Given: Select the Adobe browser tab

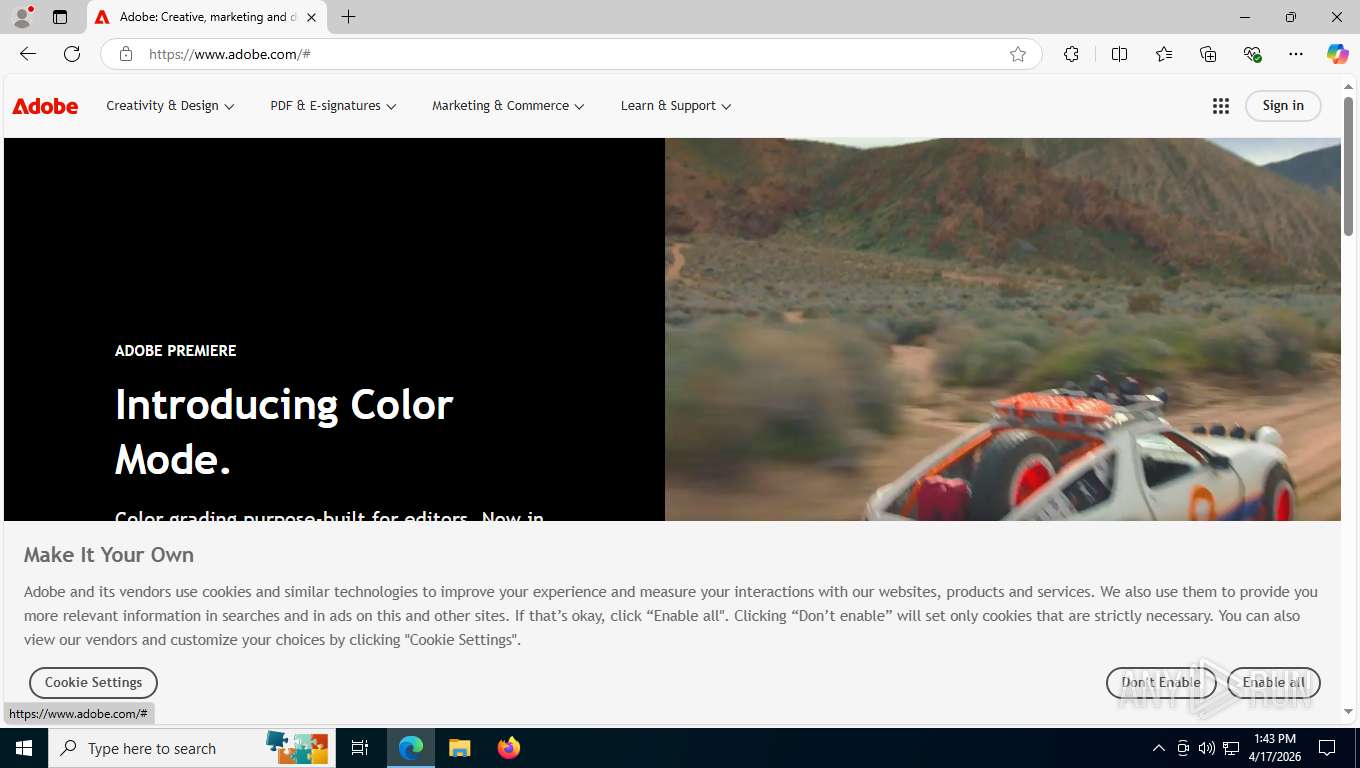Looking at the screenshot, I should tap(208, 17).
